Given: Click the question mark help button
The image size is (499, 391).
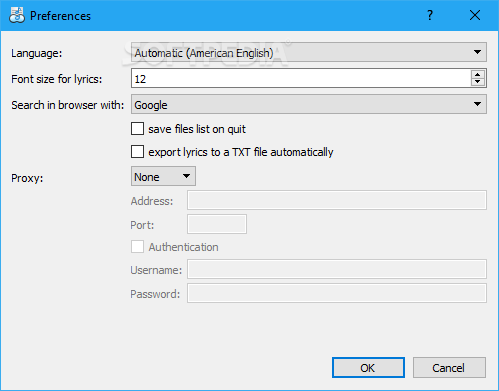Looking at the screenshot, I should coord(430,15).
